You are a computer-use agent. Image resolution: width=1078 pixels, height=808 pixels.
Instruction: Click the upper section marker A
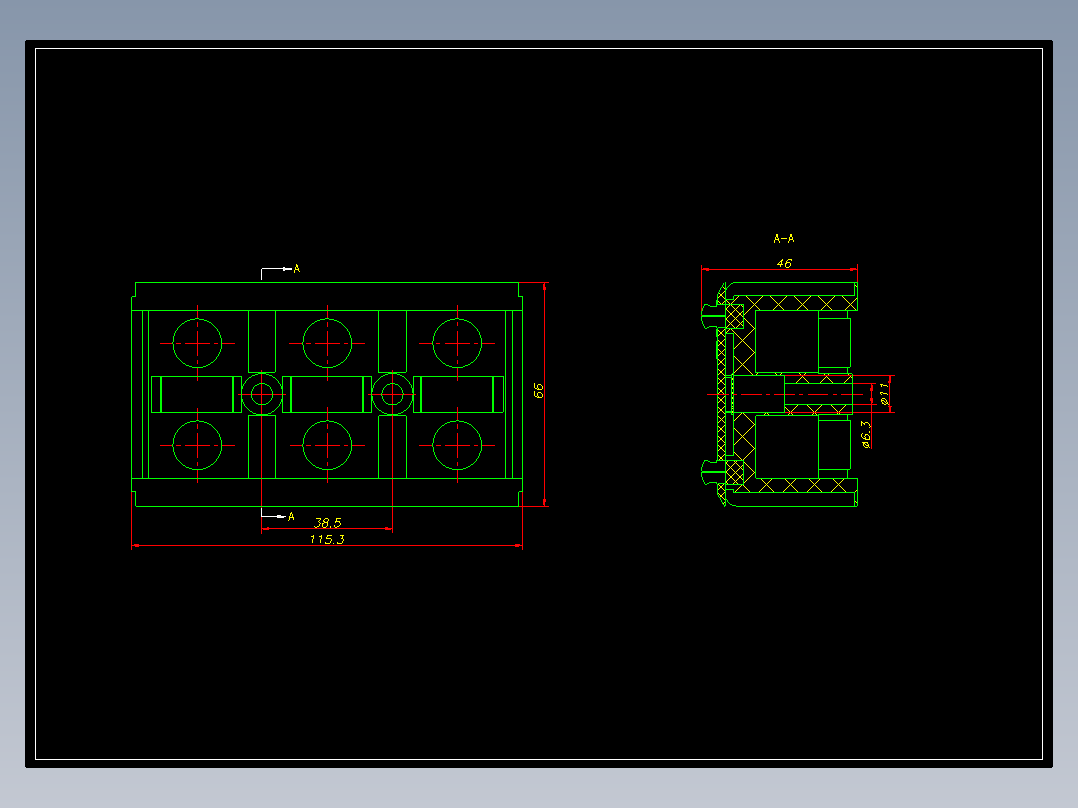coord(296,269)
